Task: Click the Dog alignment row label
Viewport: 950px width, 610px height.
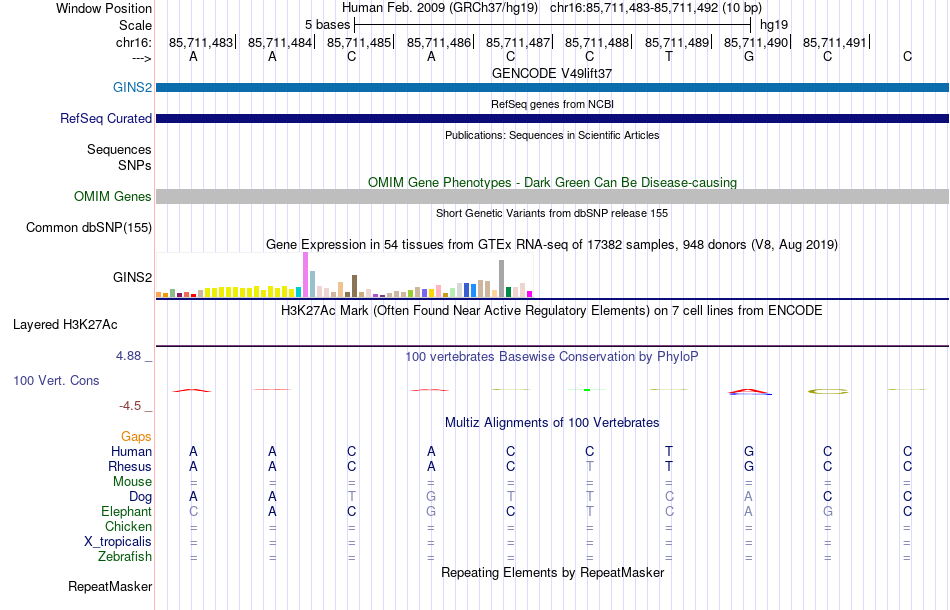Action: point(140,497)
